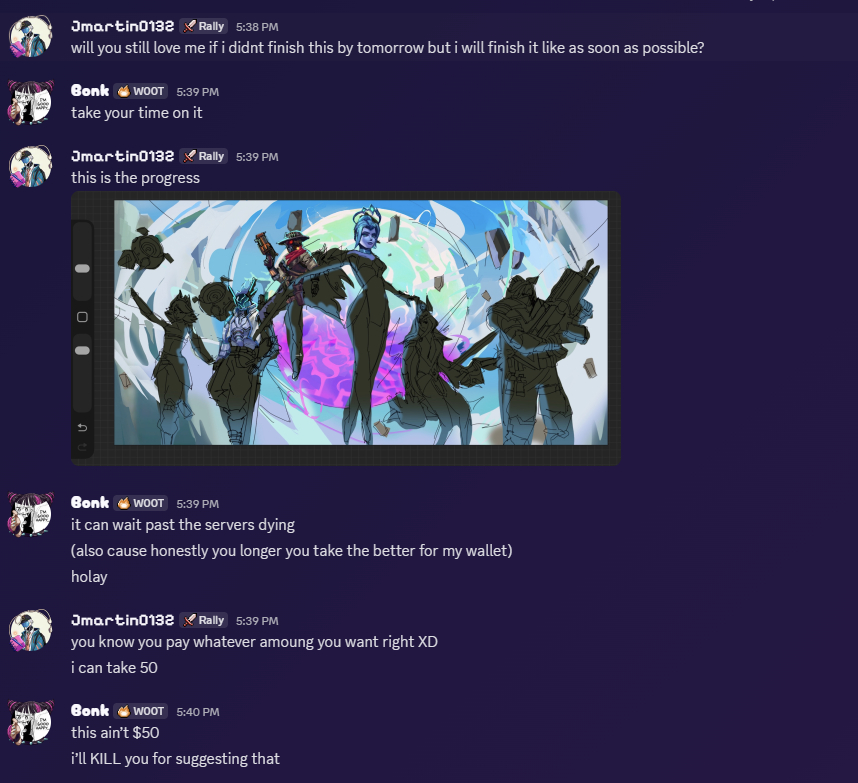Click username Bonk above 'this ain't $50'

point(90,711)
